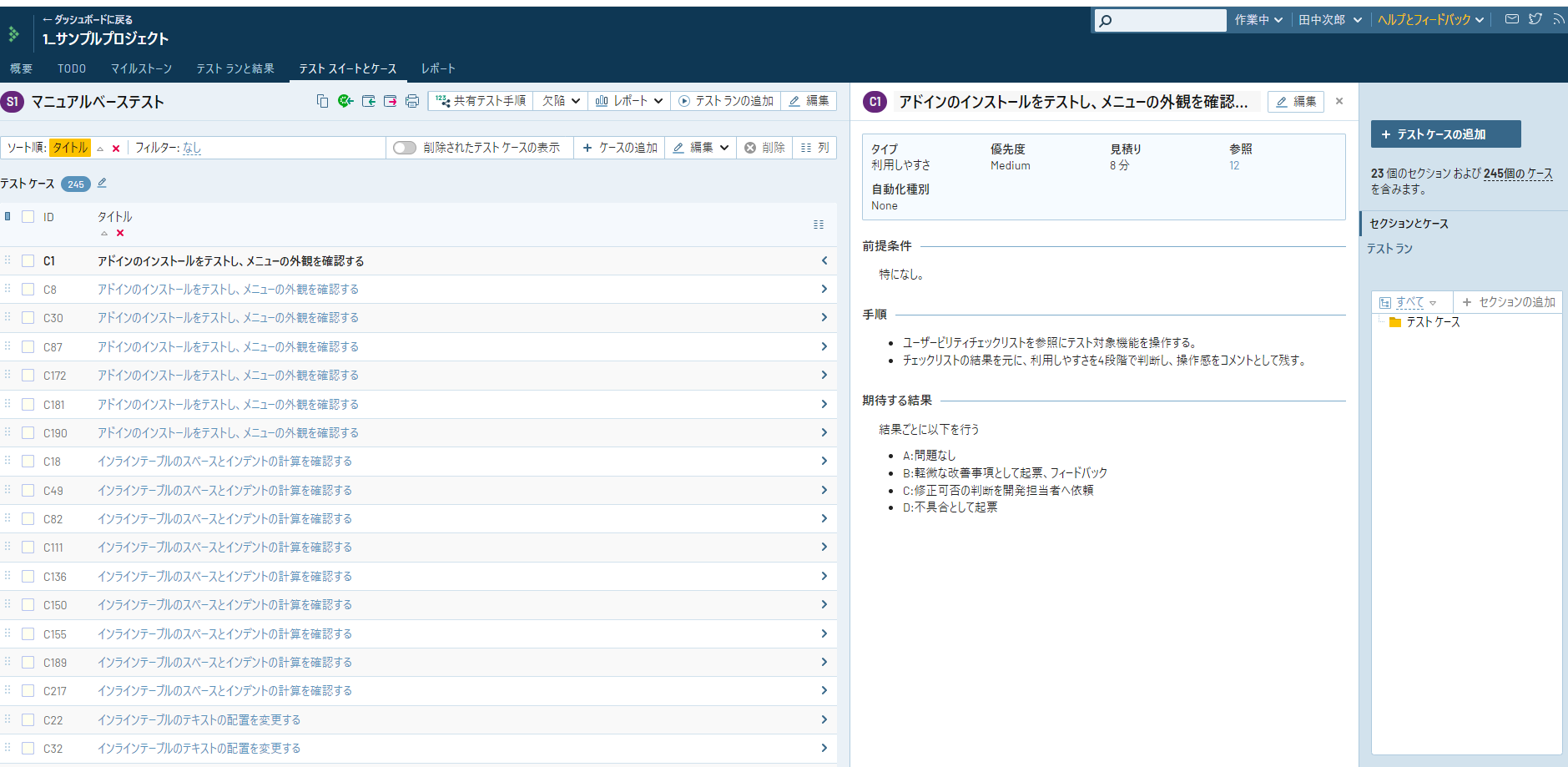This screenshot has width=1568, height=767.
Task: Click the 列 columns button
Action: 814,148
